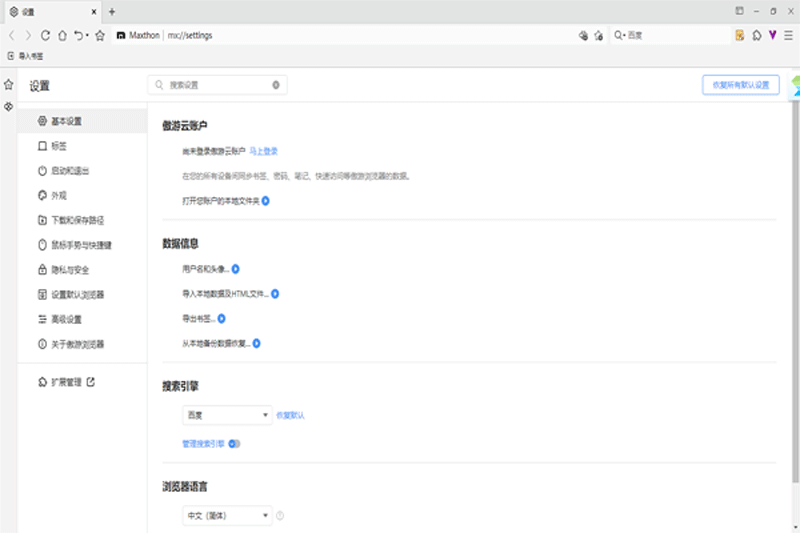Open the new tab plus button
This screenshot has height=533, width=800.
(112, 11)
